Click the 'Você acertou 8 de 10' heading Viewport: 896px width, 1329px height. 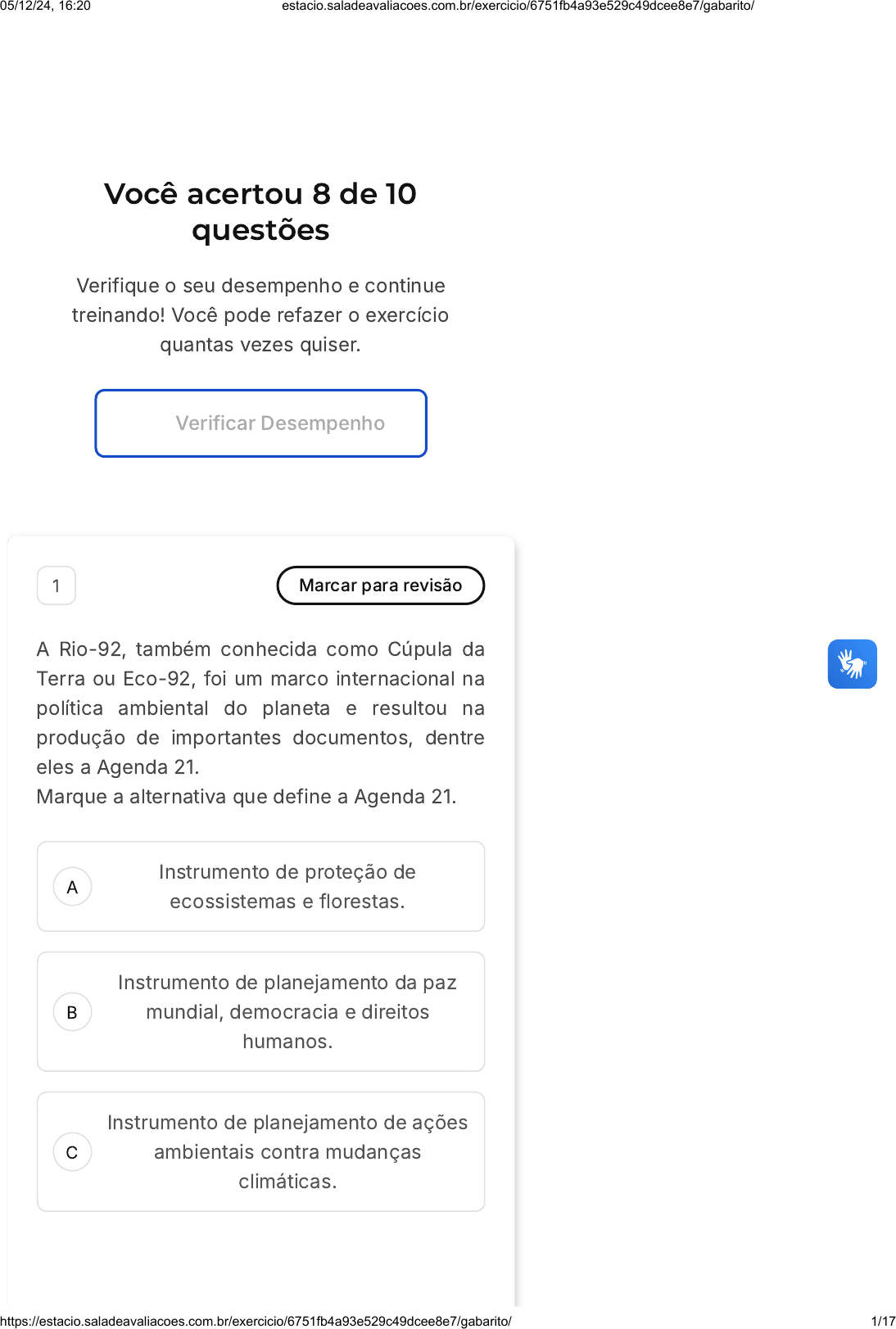[260, 194]
